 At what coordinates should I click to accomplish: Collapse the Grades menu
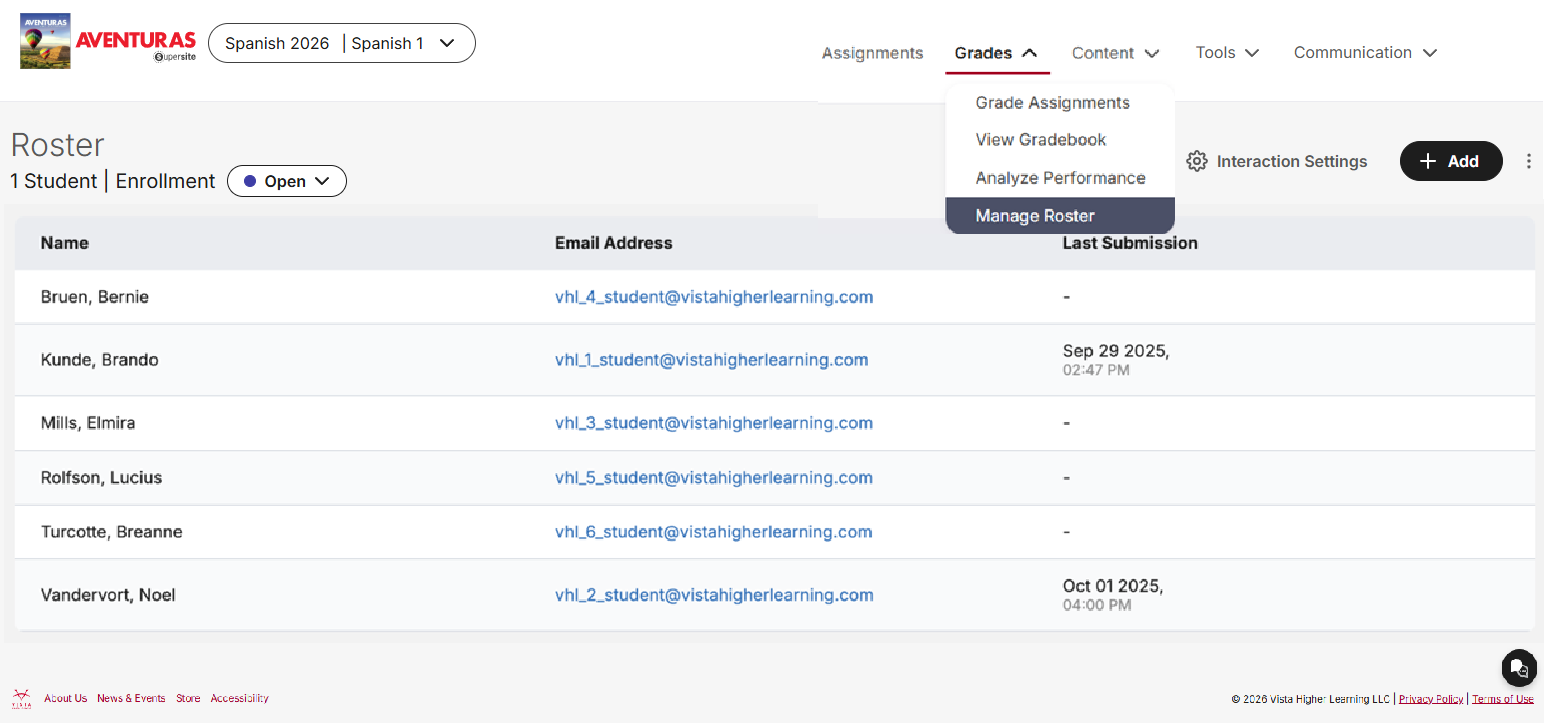(x=996, y=53)
